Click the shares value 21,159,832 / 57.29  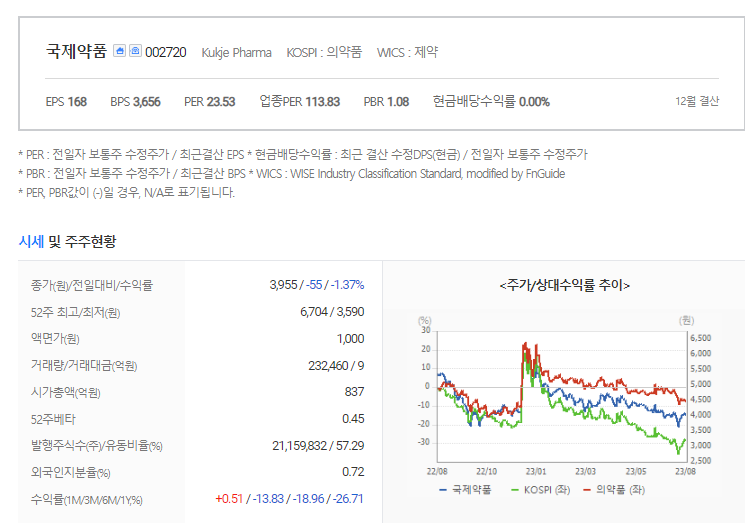click(x=318, y=446)
